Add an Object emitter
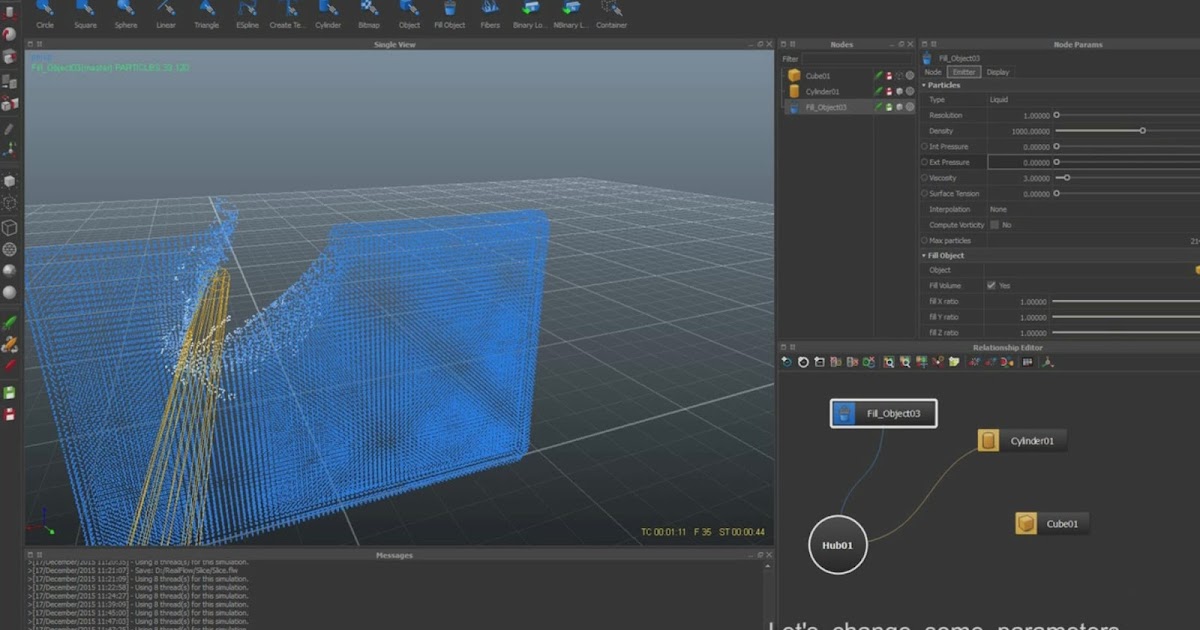 (x=409, y=14)
